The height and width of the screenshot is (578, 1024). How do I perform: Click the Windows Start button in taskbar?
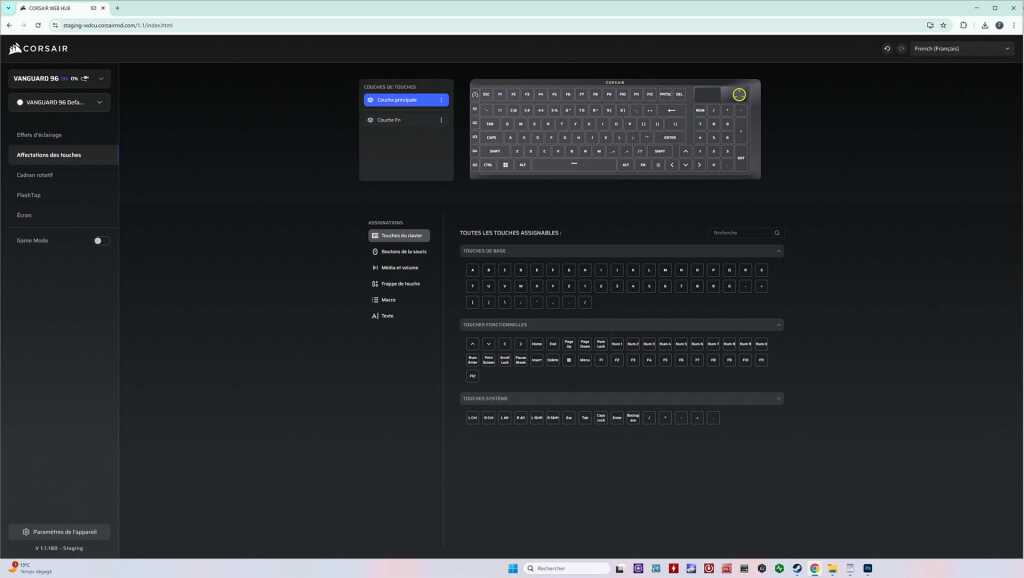513,568
